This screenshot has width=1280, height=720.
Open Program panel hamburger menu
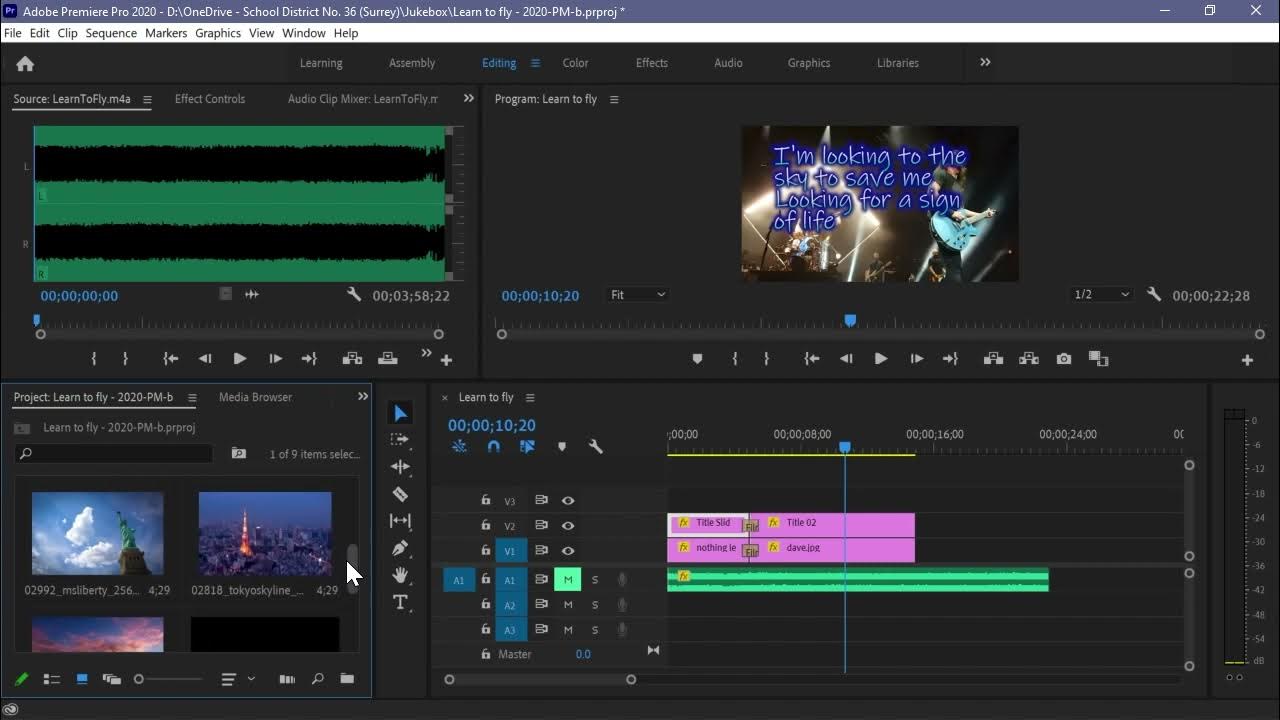(x=614, y=100)
